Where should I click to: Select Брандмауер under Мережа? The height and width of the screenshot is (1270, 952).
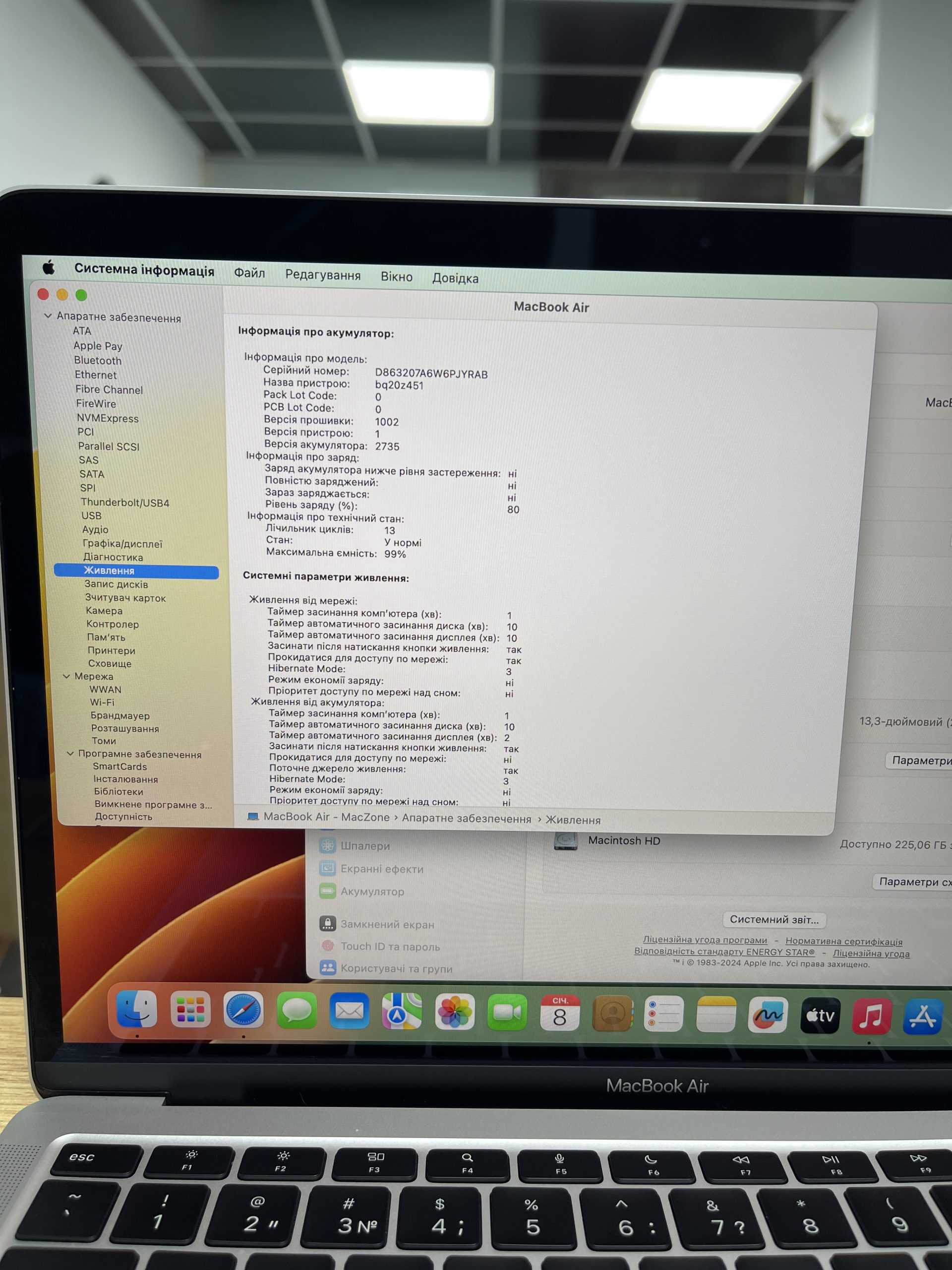[x=120, y=715]
